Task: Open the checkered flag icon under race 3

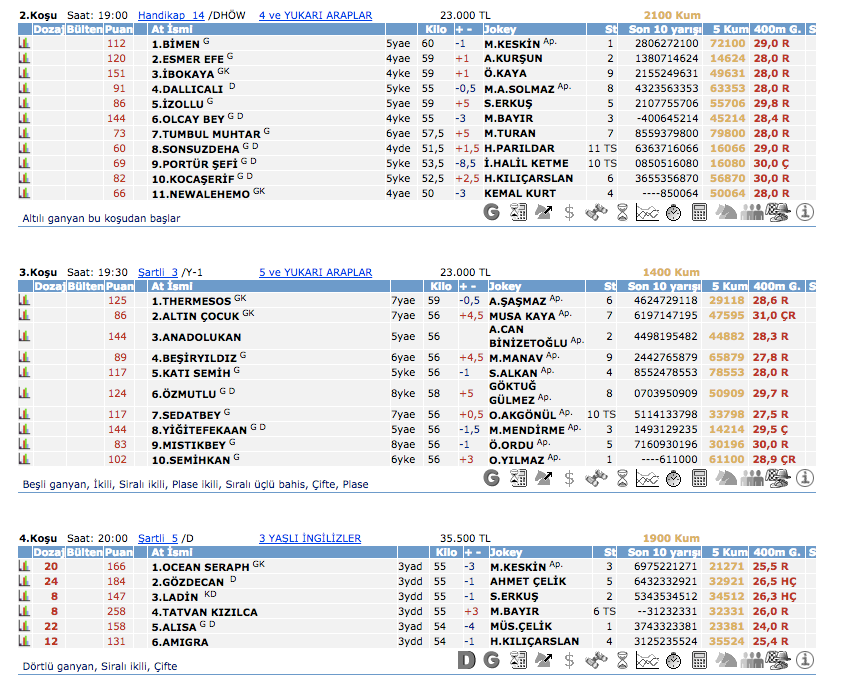Action: pyautogui.click(x=778, y=478)
